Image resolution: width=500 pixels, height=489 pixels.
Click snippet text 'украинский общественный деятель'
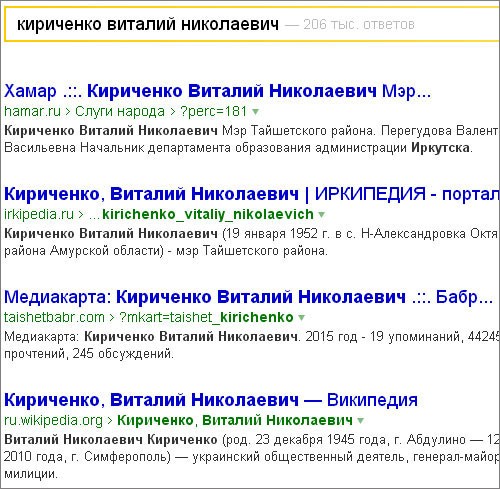(x=299, y=457)
